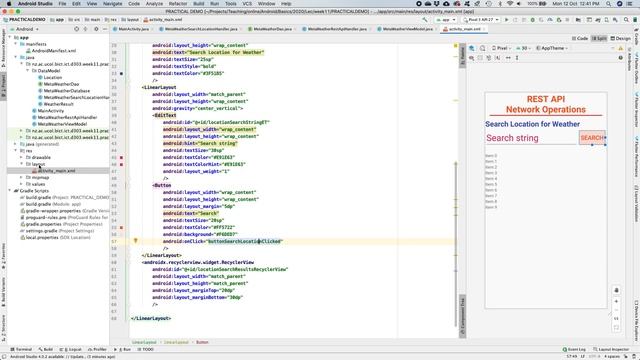Open the Refactor menu

(x=178, y=4)
